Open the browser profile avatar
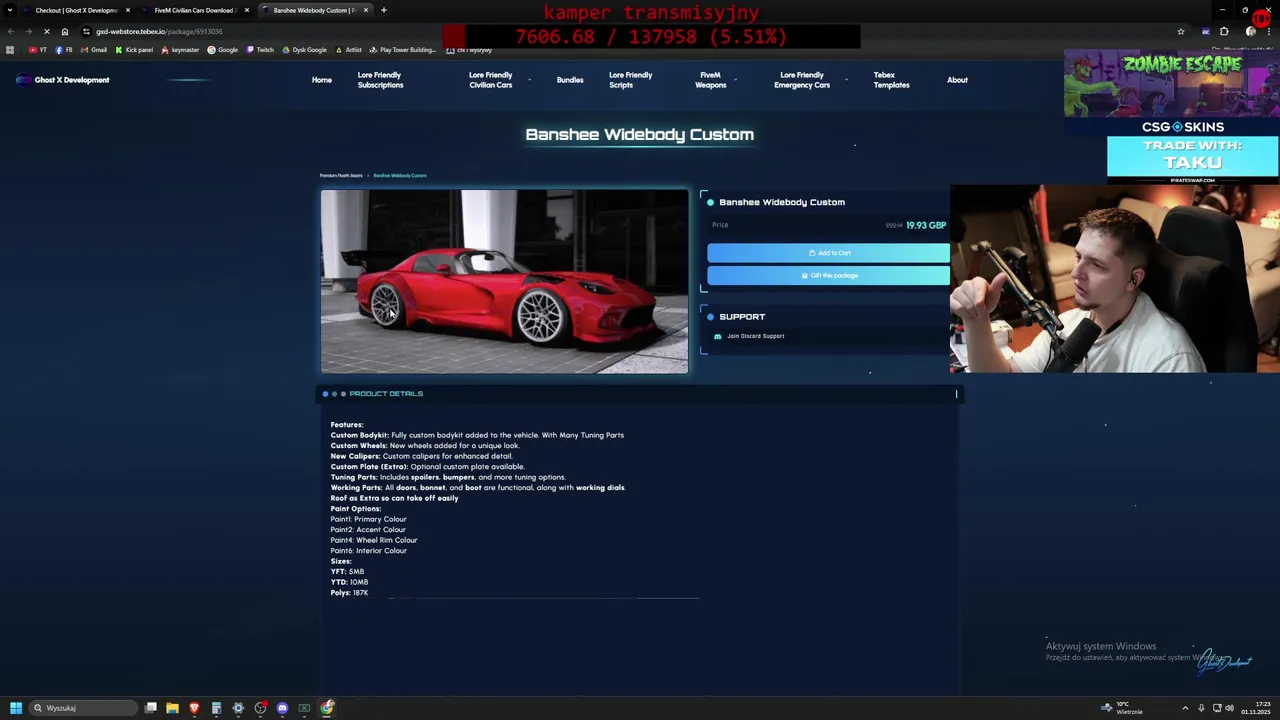 point(1250,31)
